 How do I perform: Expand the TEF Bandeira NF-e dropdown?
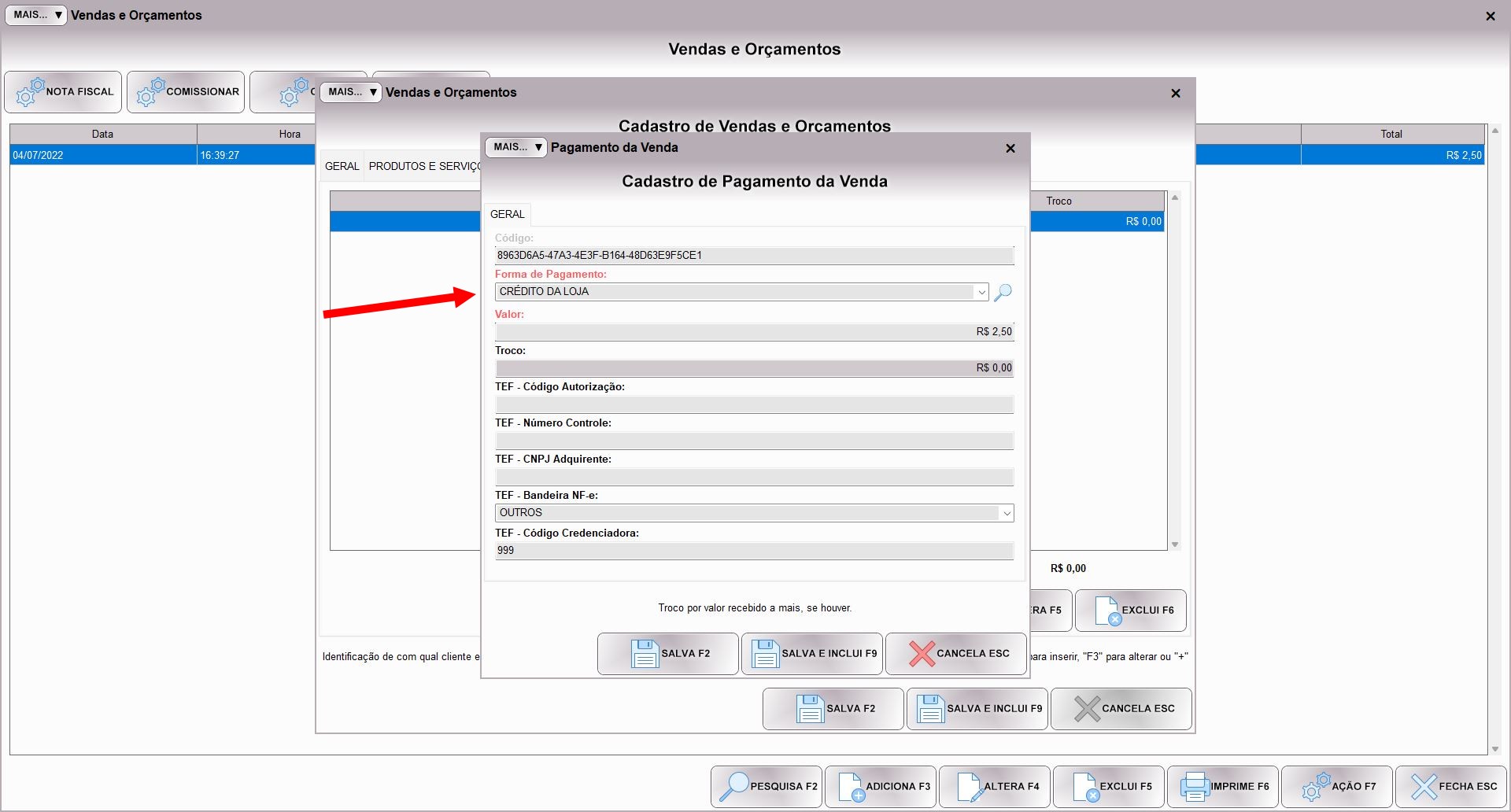(x=1006, y=513)
